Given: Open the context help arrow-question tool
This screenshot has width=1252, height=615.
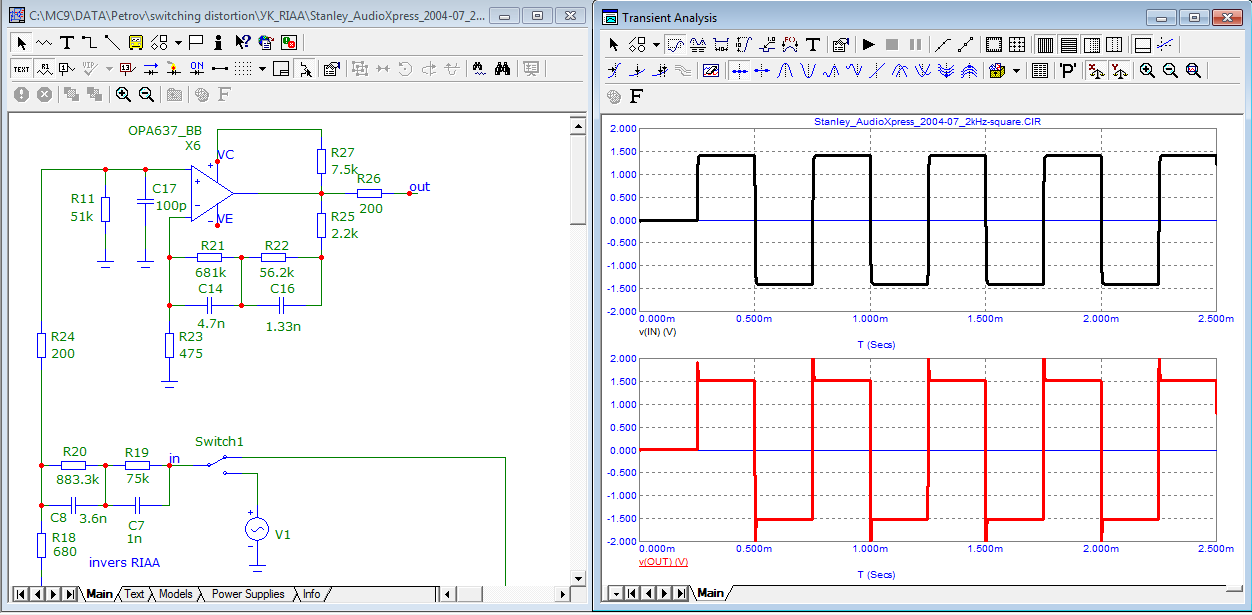Looking at the screenshot, I should [242, 42].
